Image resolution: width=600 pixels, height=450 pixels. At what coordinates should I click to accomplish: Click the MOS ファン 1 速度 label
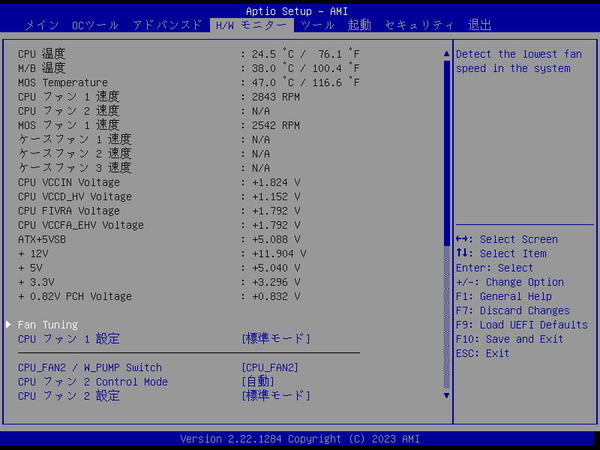(x=68, y=125)
